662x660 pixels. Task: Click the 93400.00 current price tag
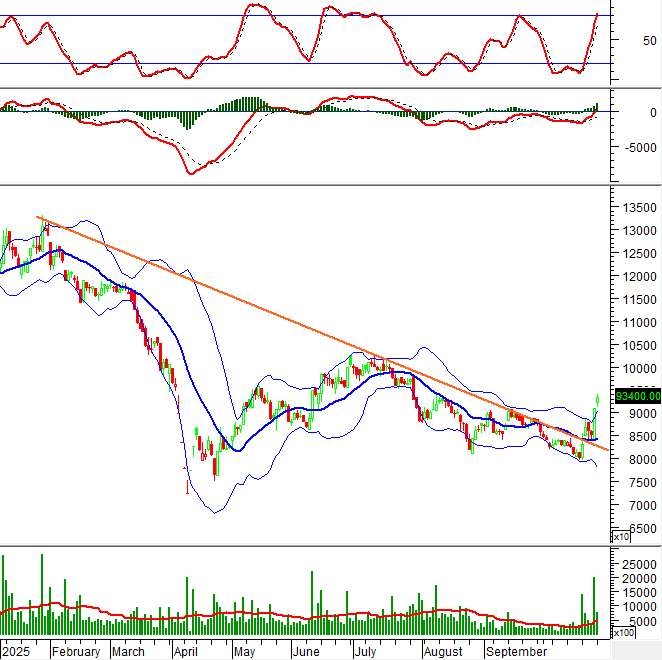pyautogui.click(x=636, y=395)
